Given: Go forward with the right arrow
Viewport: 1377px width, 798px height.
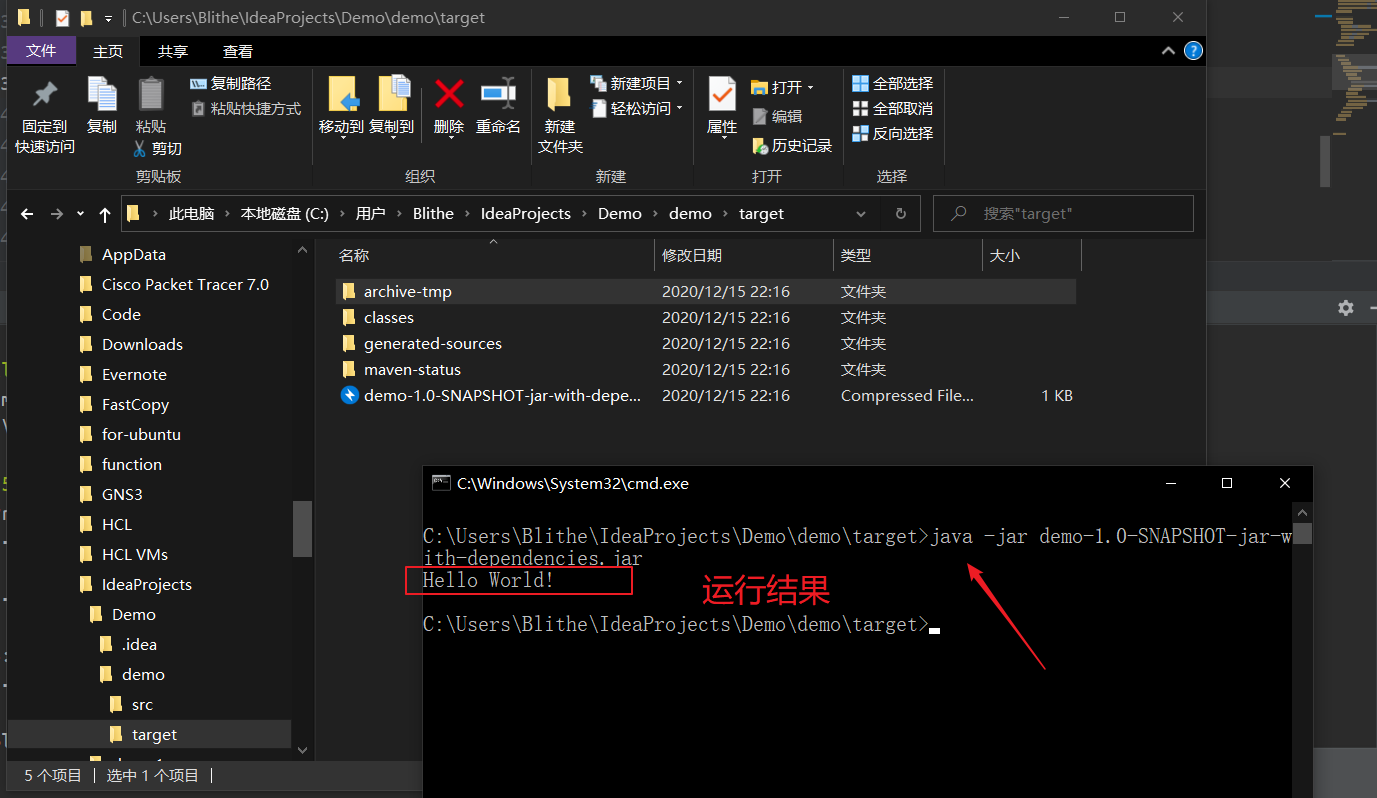Looking at the screenshot, I should coord(56,214).
